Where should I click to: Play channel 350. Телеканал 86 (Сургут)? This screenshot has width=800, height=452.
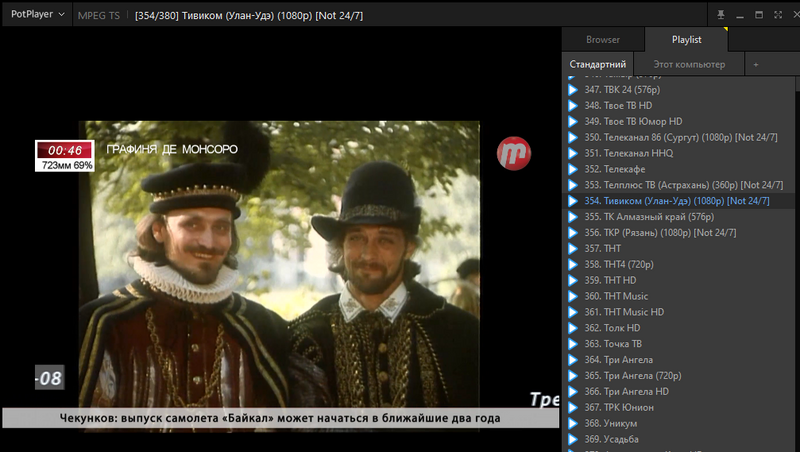(680, 137)
